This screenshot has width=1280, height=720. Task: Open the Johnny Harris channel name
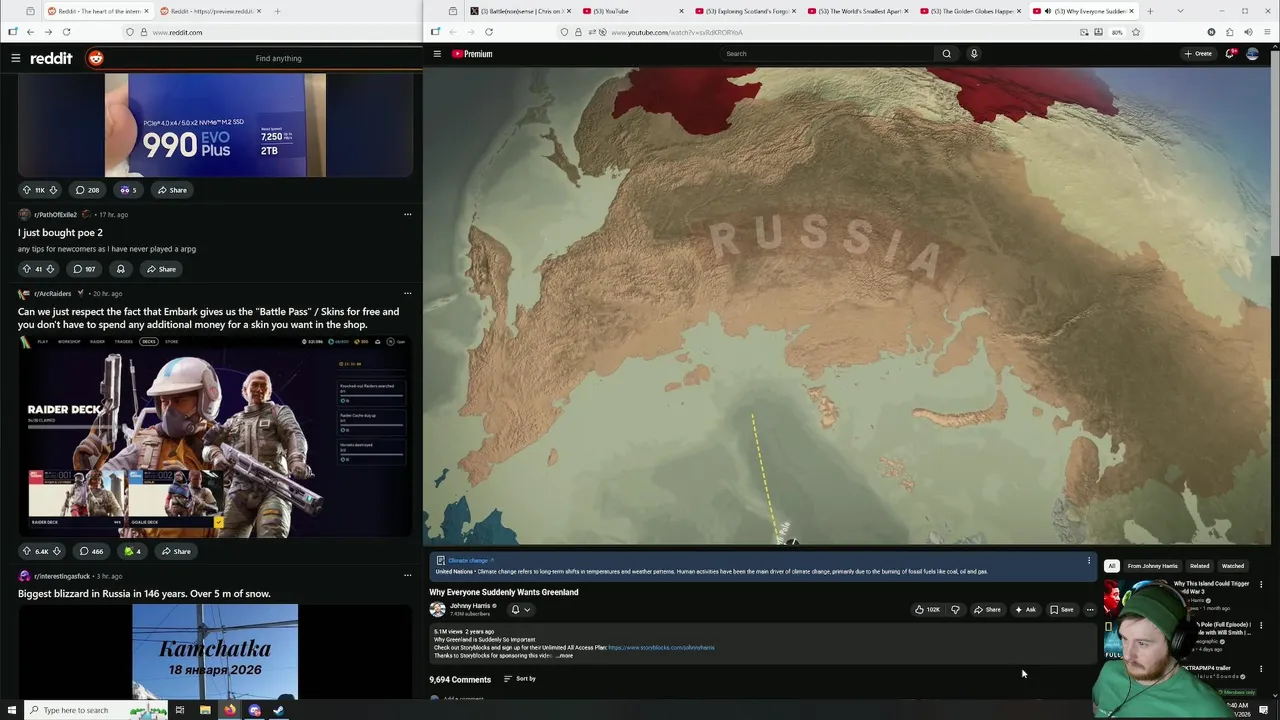pos(470,606)
